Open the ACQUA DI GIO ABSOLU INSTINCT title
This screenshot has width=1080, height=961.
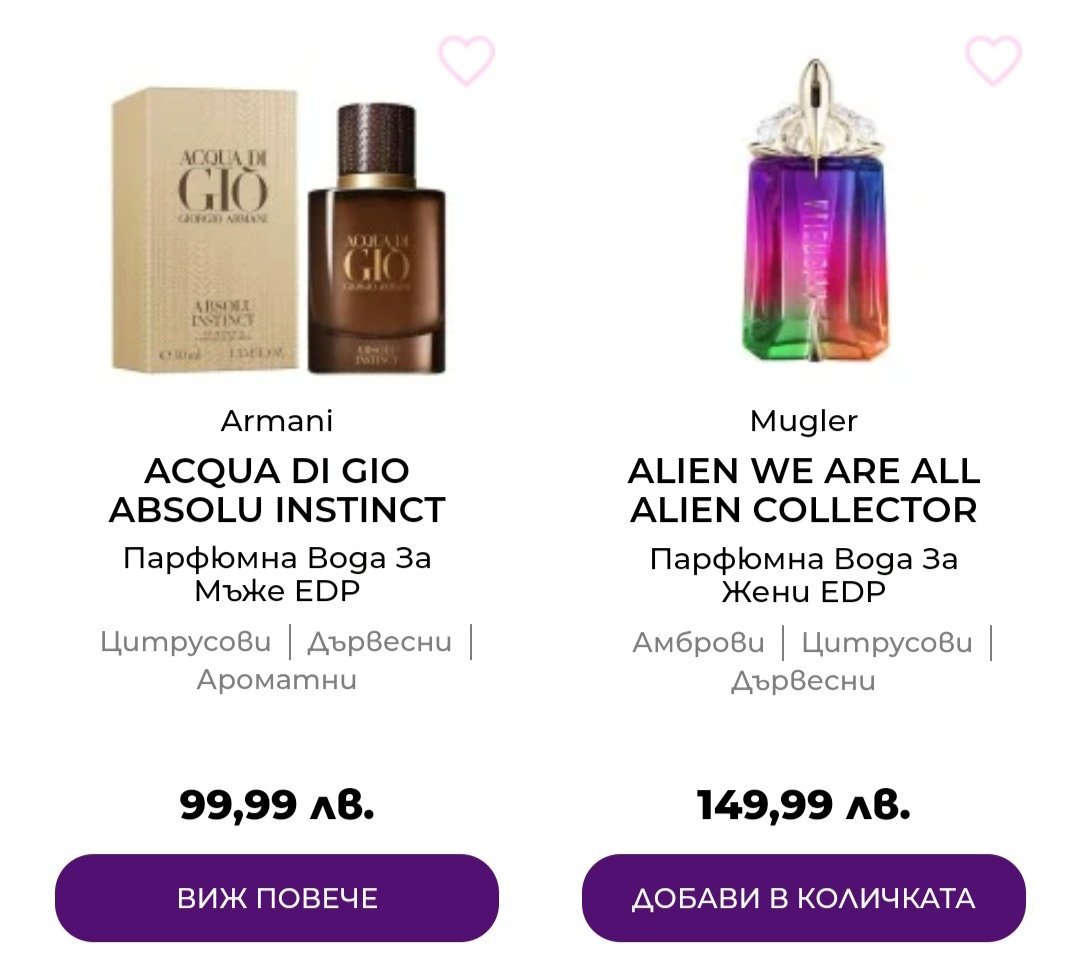pos(277,490)
